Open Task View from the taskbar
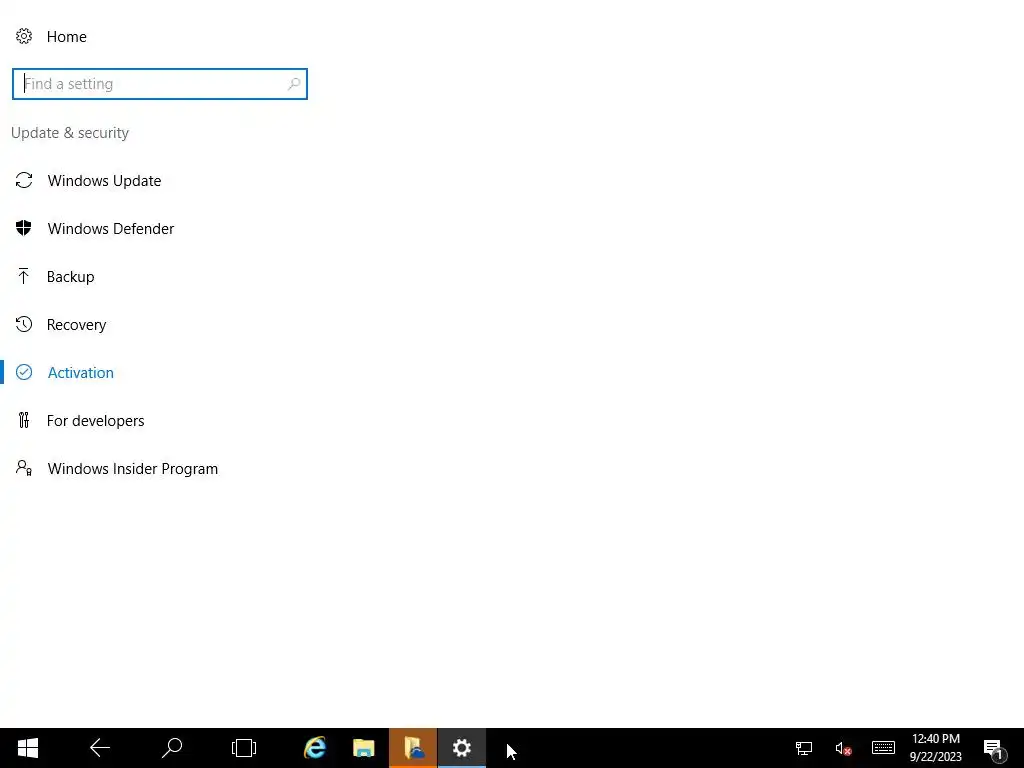 [x=244, y=748]
